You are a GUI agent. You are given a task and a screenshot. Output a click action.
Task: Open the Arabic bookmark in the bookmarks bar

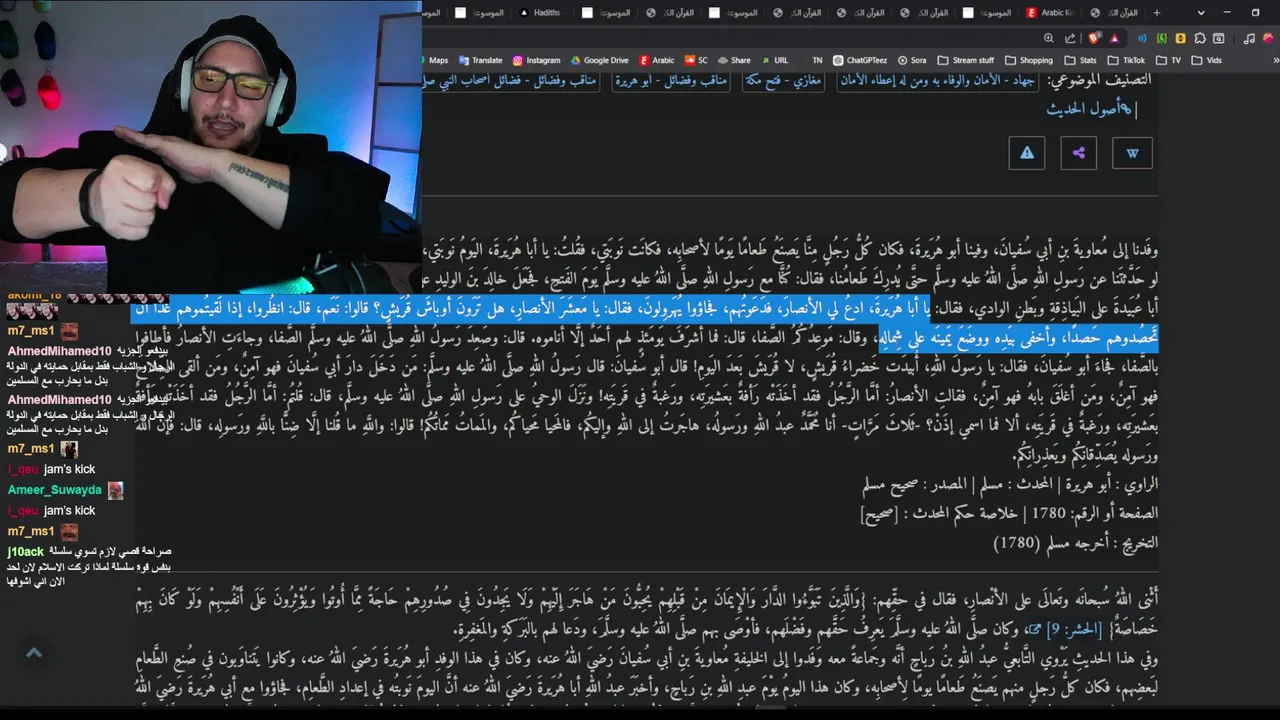(x=657, y=60)
